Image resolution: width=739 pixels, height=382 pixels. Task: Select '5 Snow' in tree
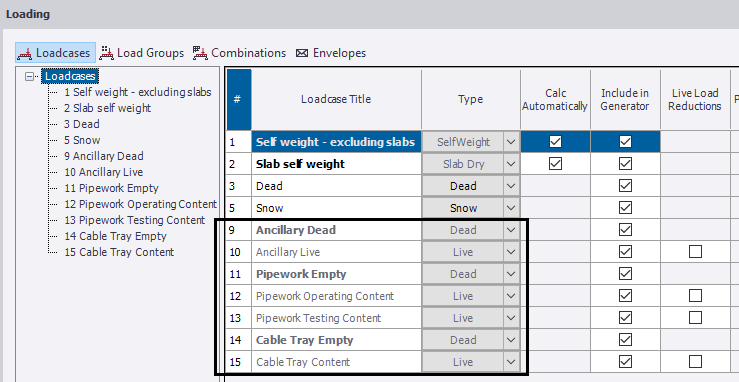point(82,140)
